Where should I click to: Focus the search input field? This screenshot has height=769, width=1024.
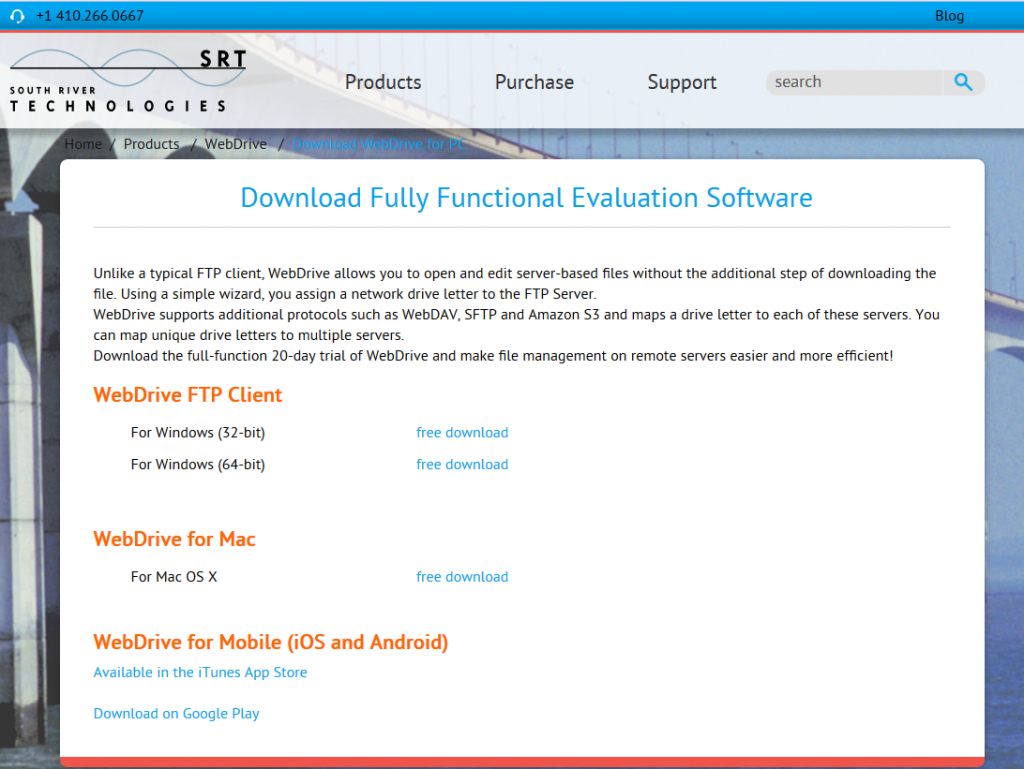[x=853, y=83]
